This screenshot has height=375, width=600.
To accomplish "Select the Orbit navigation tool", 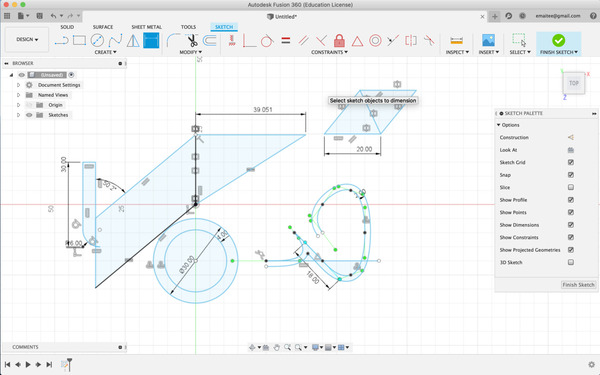I will click(x=253, y=347).
